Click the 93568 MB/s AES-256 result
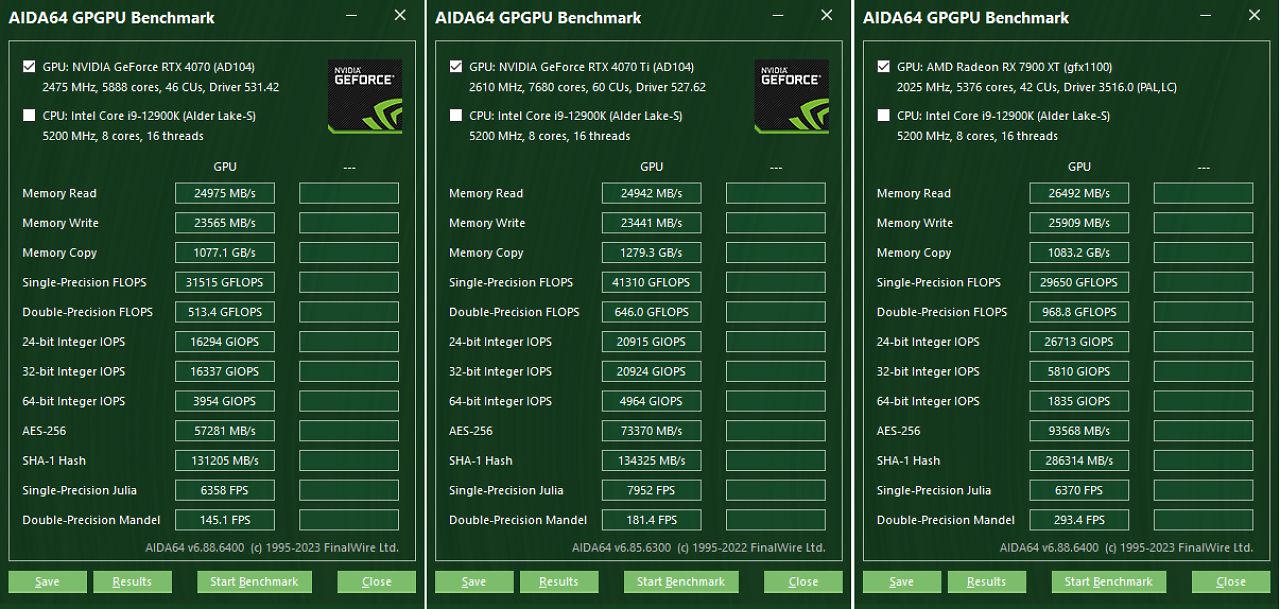Viewport: 1280px width, 609px height. pos(1080,431)
